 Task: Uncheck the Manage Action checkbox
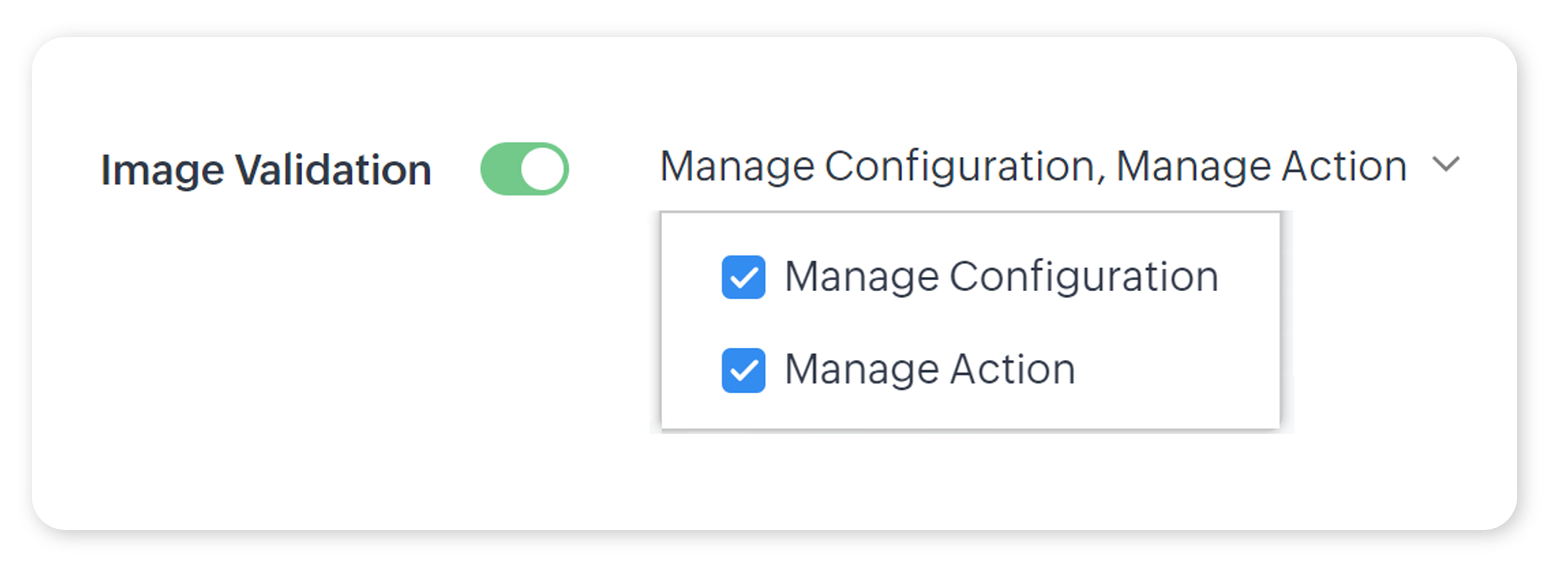743,370
